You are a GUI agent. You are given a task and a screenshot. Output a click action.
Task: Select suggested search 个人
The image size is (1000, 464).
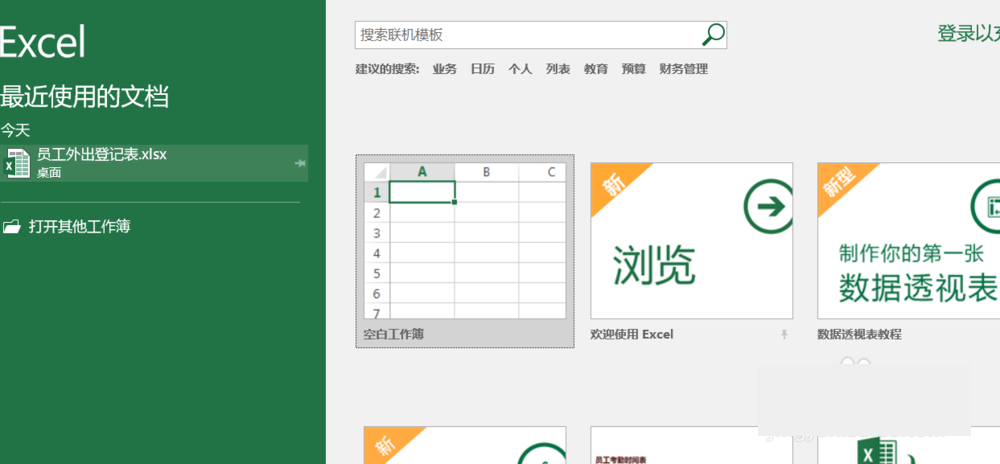[520, 69]
